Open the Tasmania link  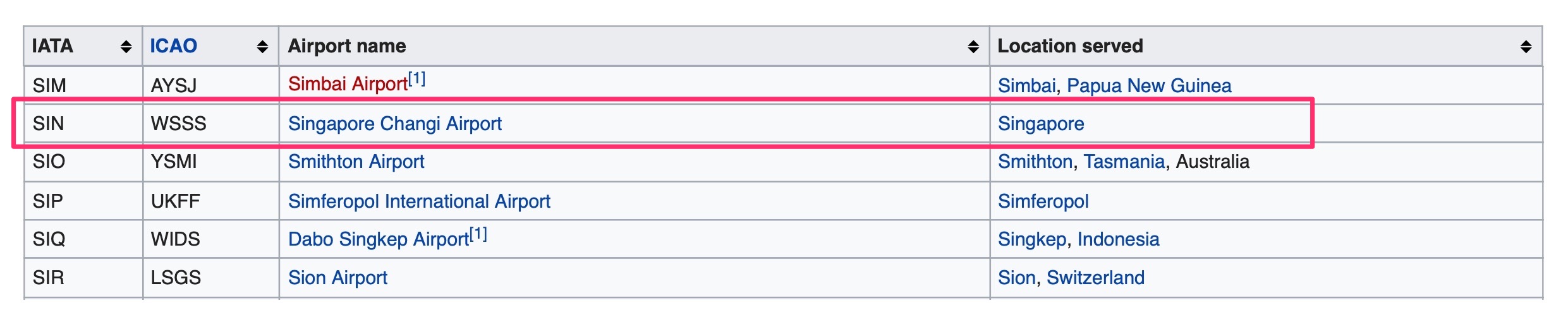[x=1124, y=162]
